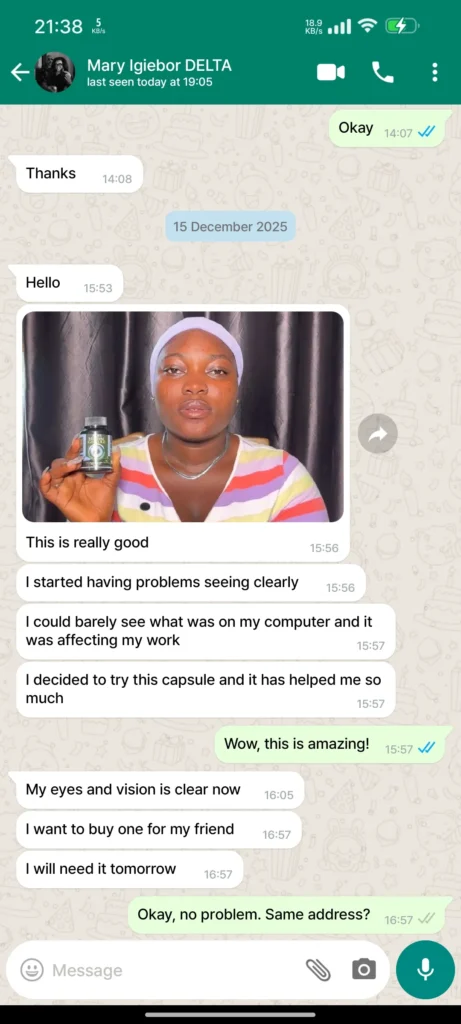Tap the back arrow to leave chat
Screen dimensions: 461x1024
click(20, 72)
